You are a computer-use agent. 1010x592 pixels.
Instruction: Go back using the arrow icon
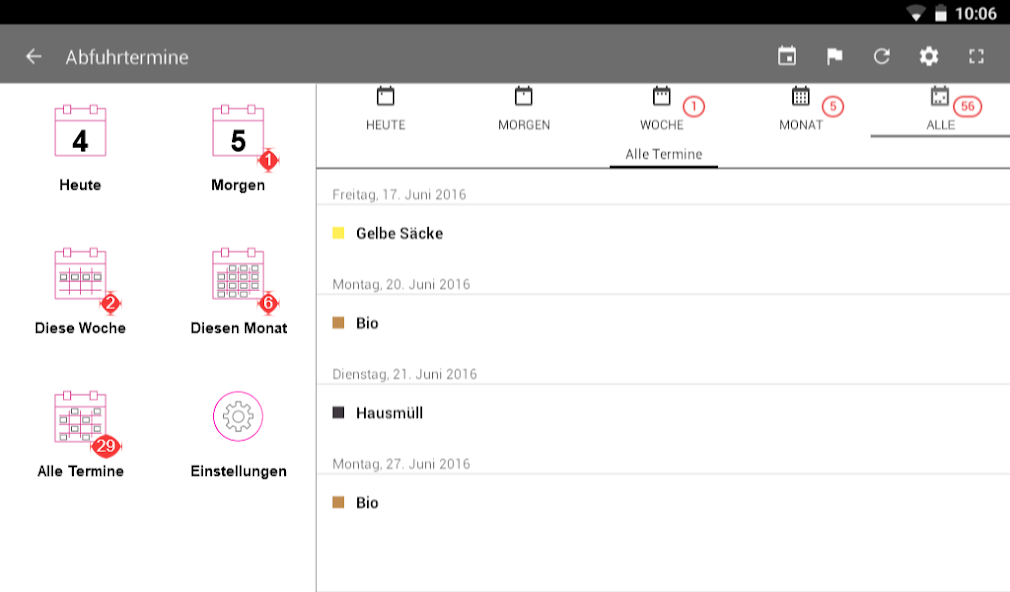click(x=33, y=57)
